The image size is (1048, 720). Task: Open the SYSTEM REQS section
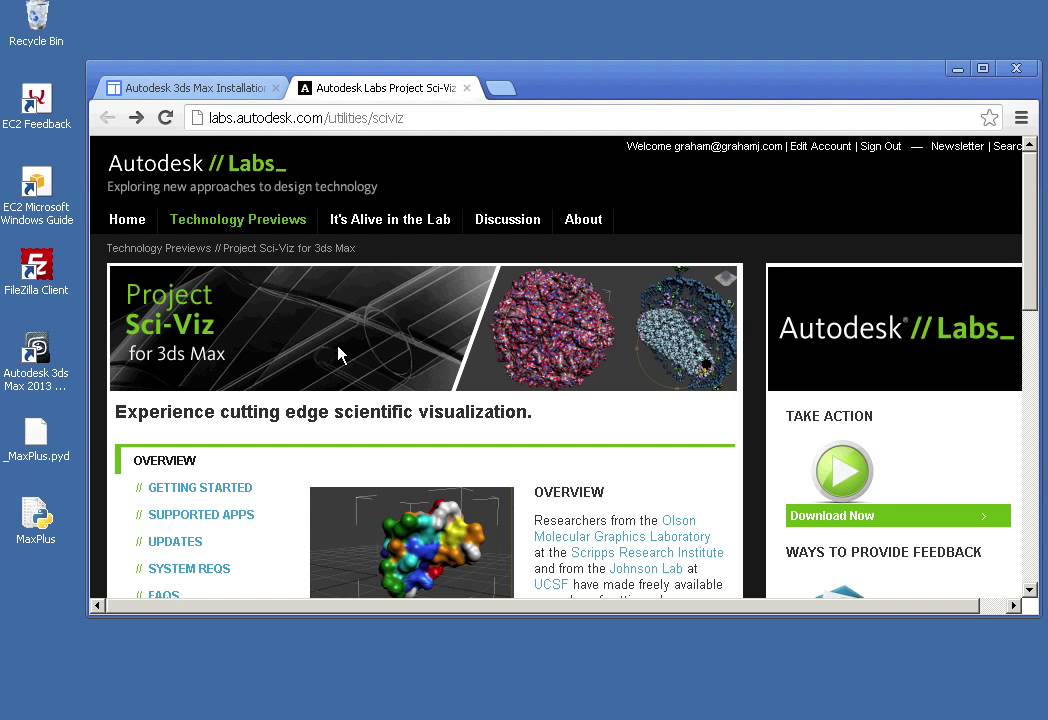tap(189, 568)
